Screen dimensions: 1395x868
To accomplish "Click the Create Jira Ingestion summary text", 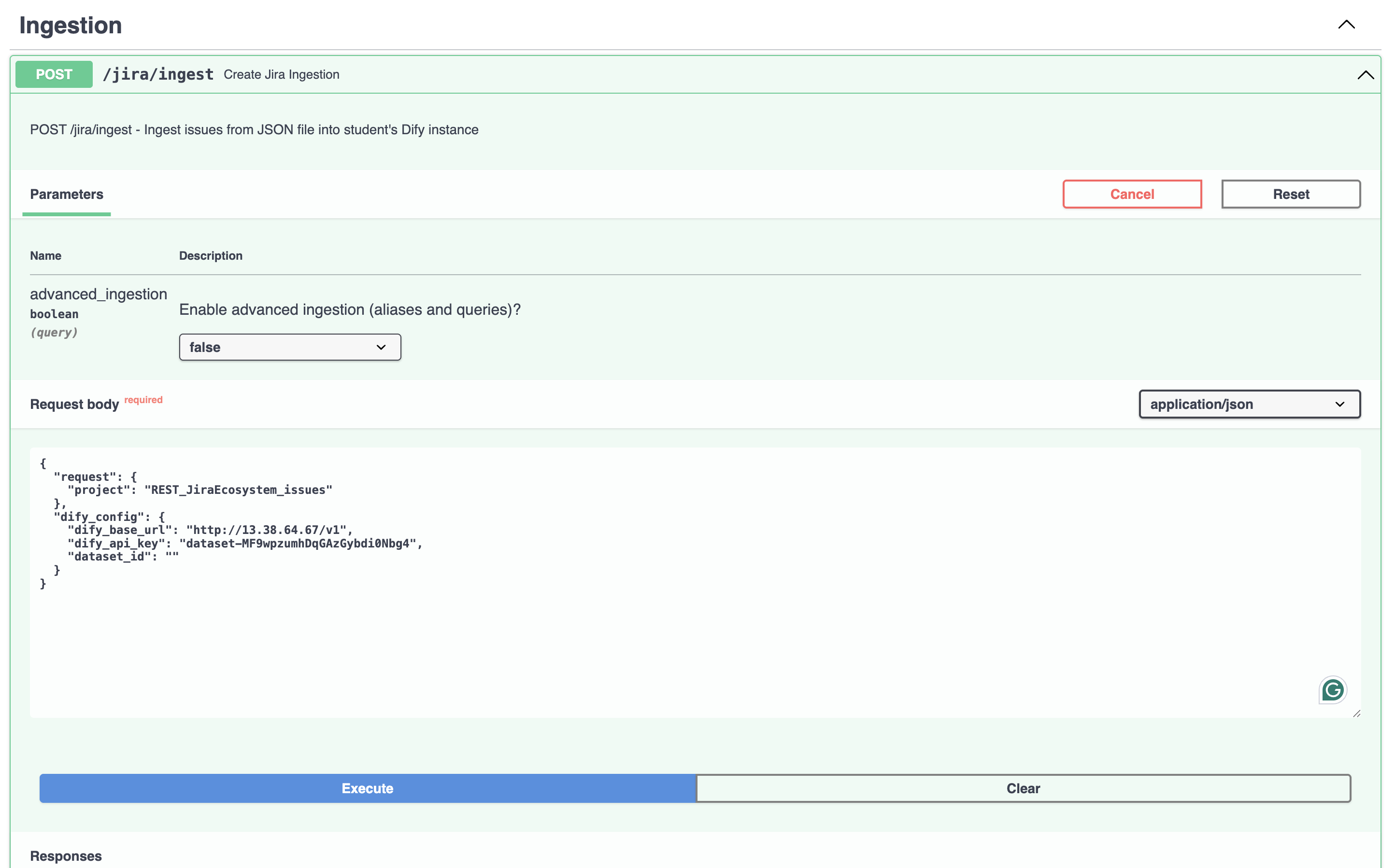I will 281,74.
